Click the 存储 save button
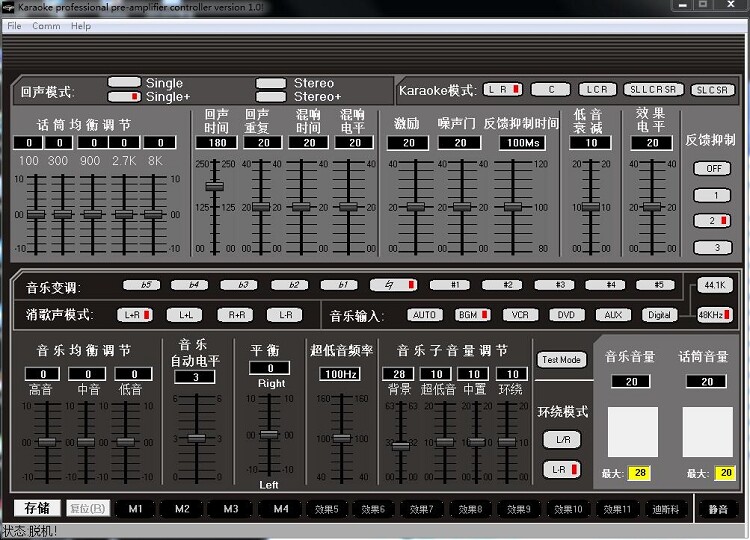Image resolution: width=750 pixels, height=540 pixels. click(x=37, y=508)
